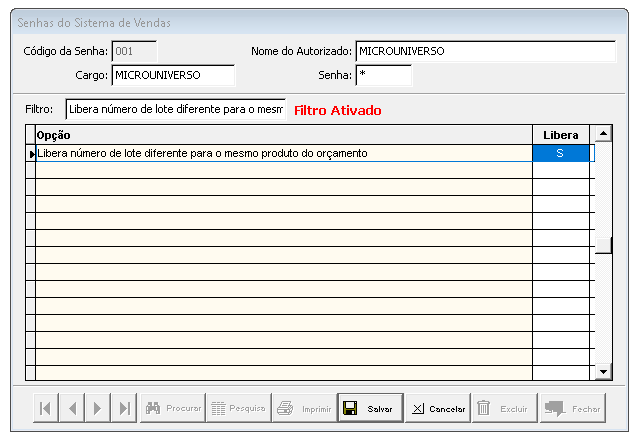Click the Excluir trash button
Image resolution: width=640 pixels, height=436 pixels.
[x=503, y=408]
